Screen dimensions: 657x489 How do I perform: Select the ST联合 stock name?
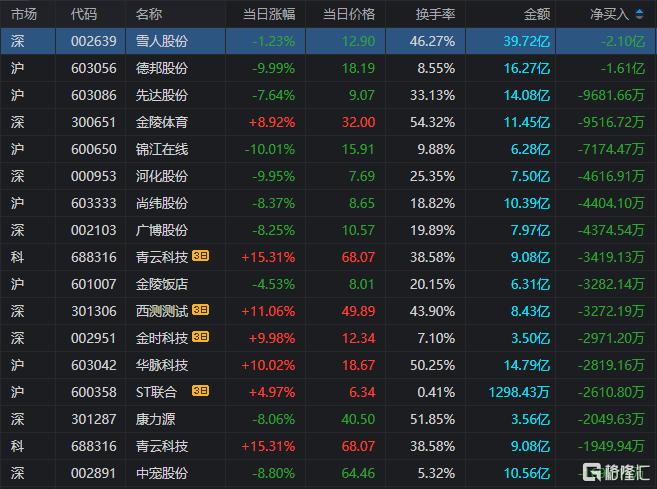(x=156, y=392)
